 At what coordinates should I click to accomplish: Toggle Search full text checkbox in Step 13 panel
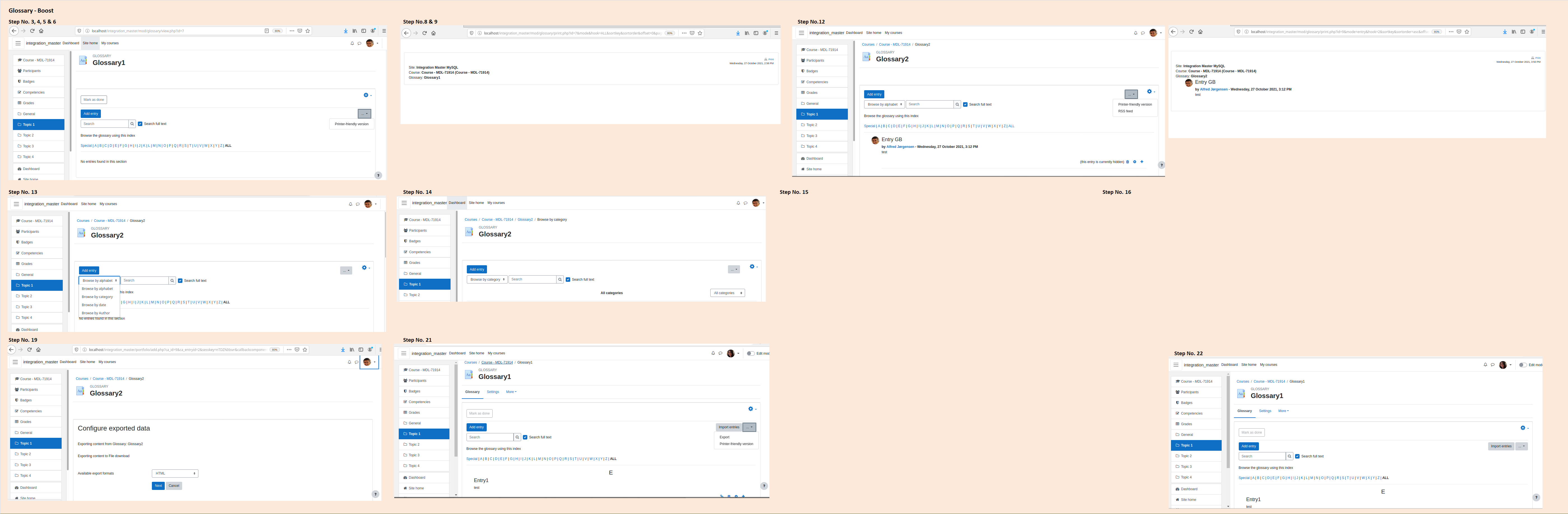180,280
